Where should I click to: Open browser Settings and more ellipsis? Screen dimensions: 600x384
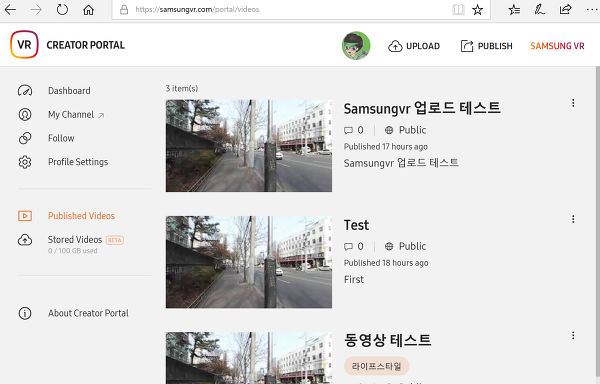pos(592,10)
